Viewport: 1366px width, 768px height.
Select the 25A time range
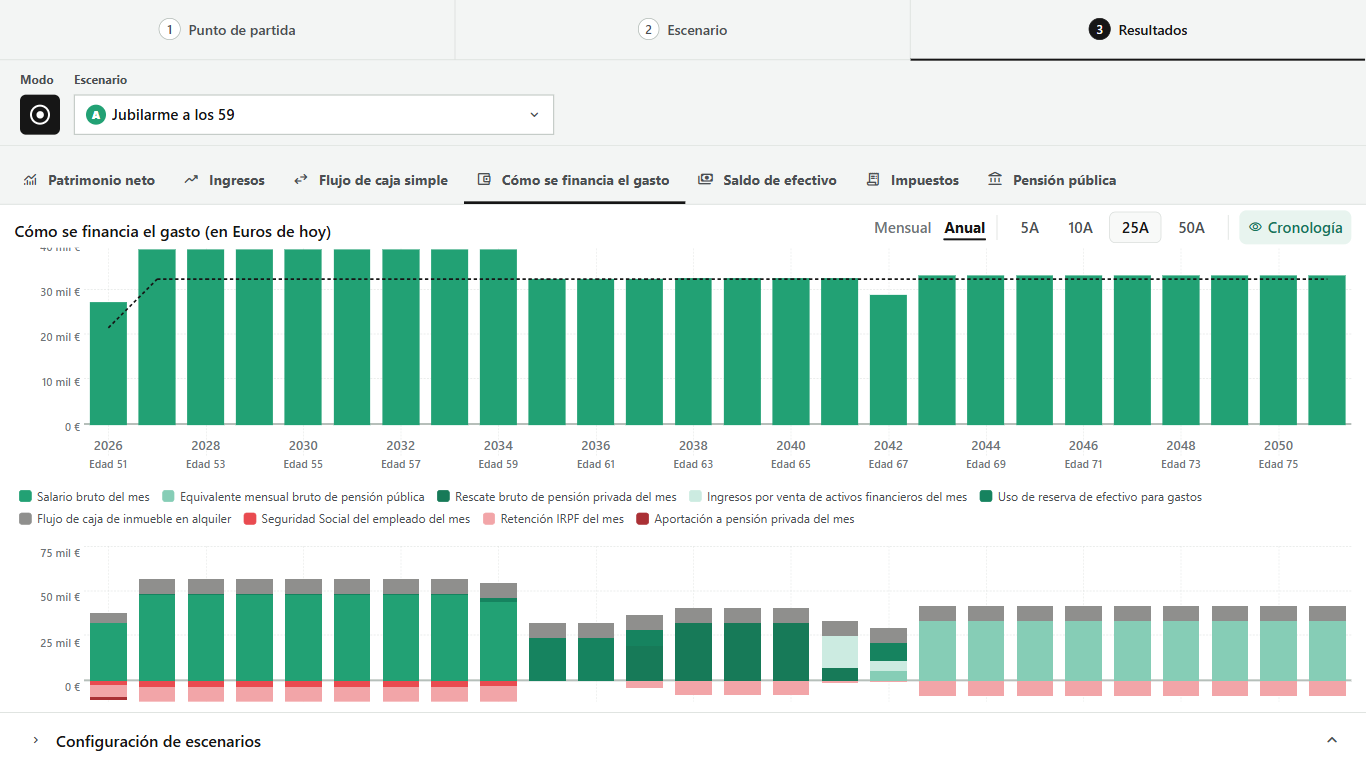point(1135,228)
